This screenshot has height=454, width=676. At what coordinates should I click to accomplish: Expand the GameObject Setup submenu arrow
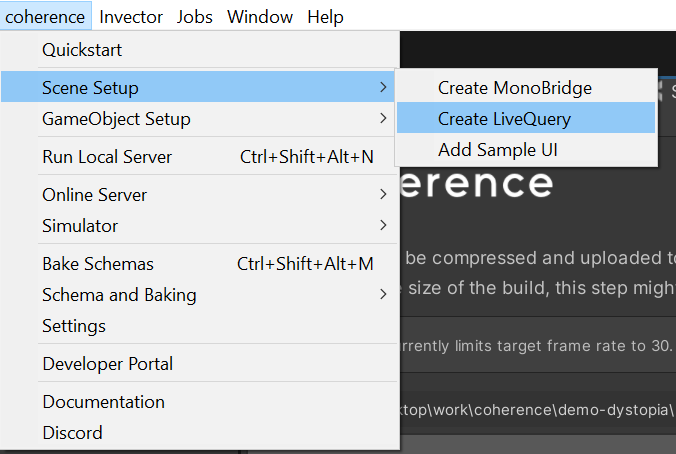coord(383,118)
